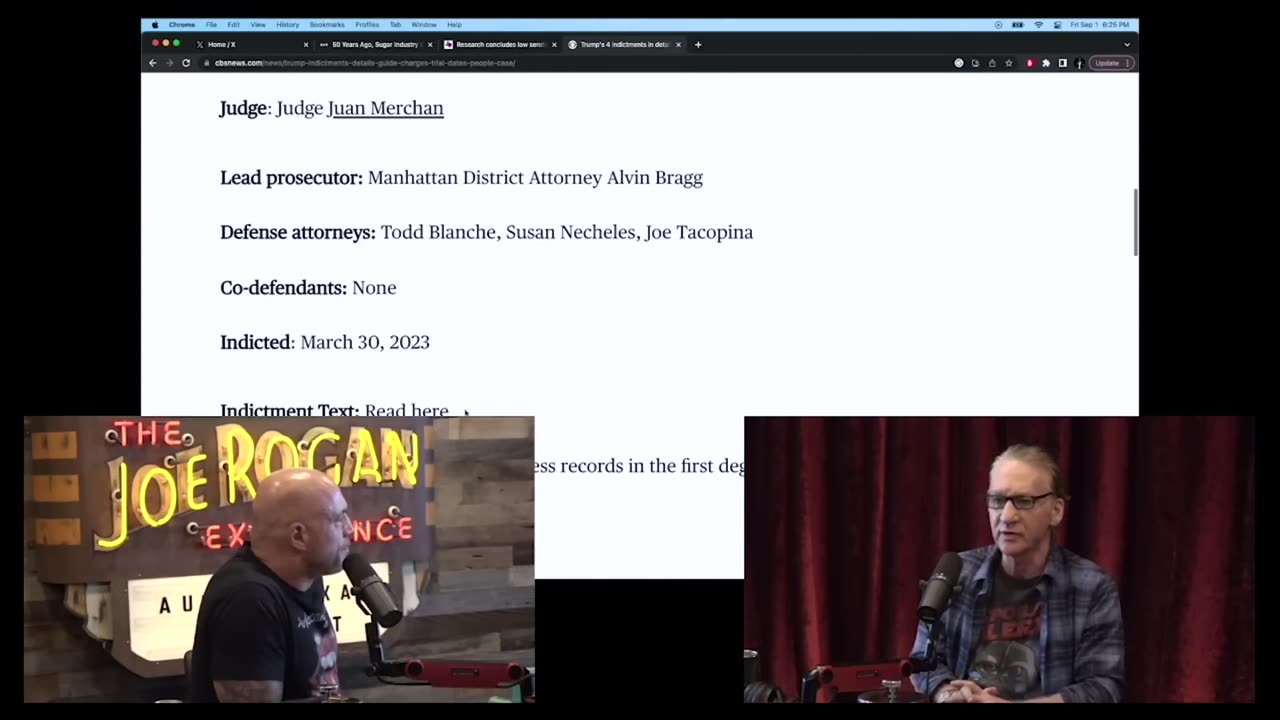Open the Edit menu
This screenshot has height=720, width=1280.
coord(233,24)
